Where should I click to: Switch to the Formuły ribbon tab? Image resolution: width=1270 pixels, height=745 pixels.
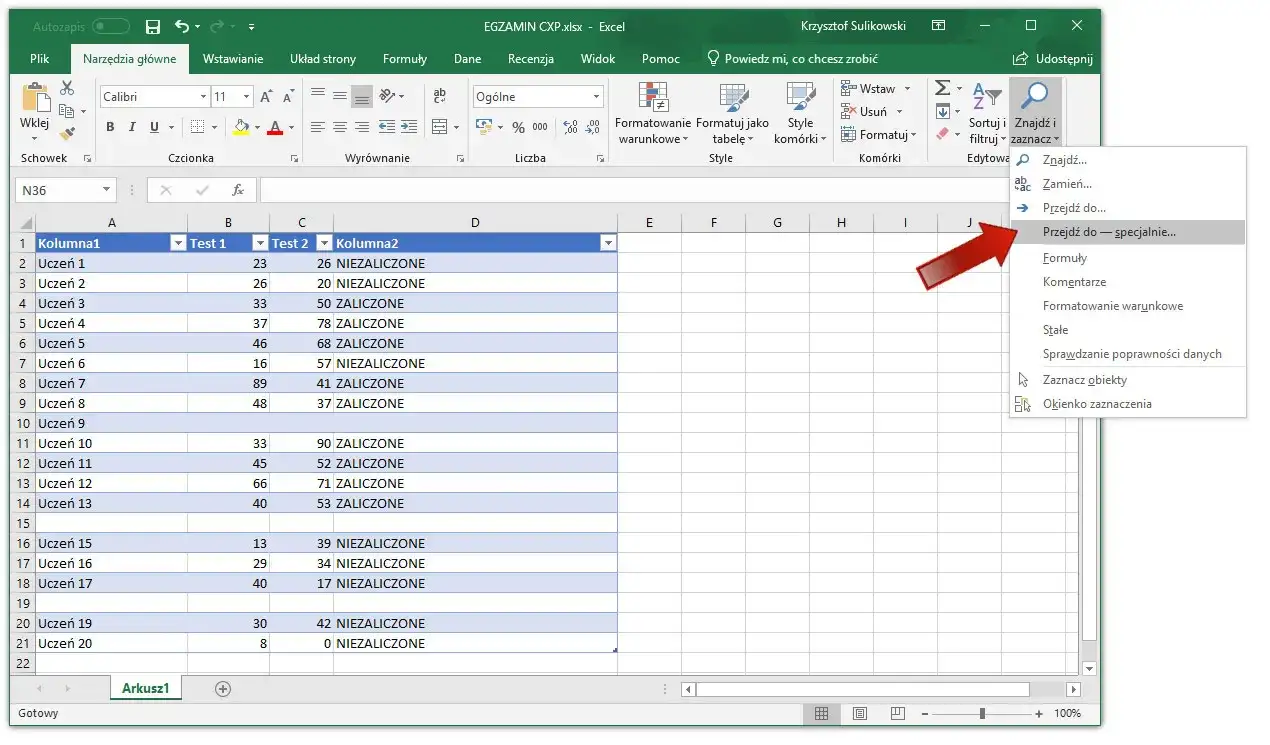[x=404, y=58]
